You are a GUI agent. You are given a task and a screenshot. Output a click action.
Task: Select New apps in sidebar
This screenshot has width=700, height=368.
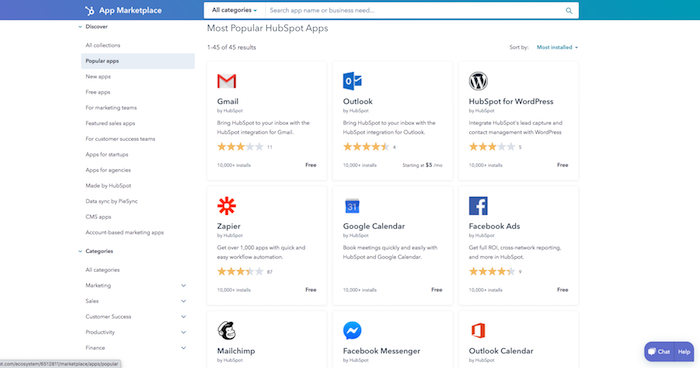[98, 77]
